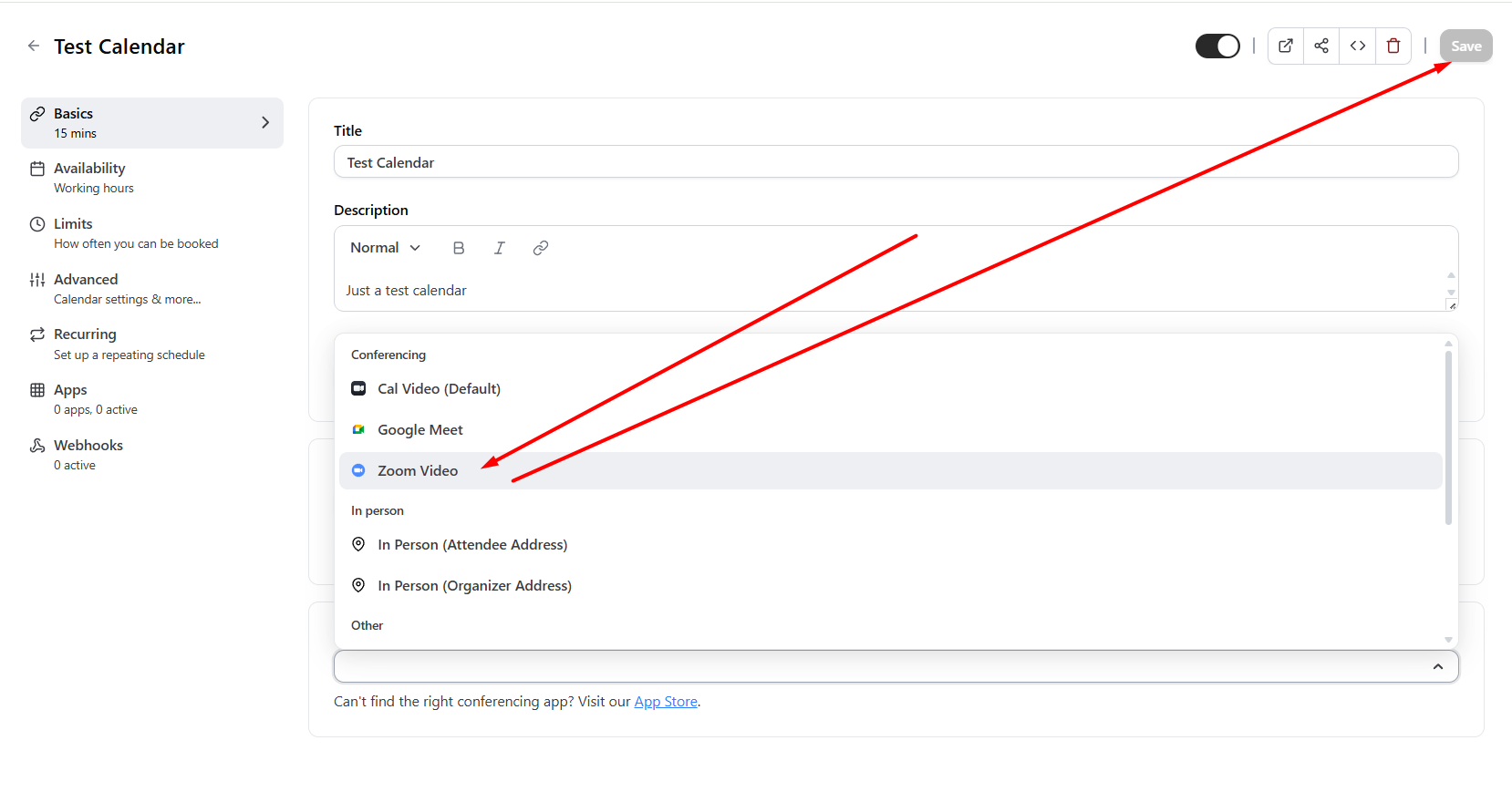
Task: Select Cal Video (Default) location
Action: click(891, 389)
